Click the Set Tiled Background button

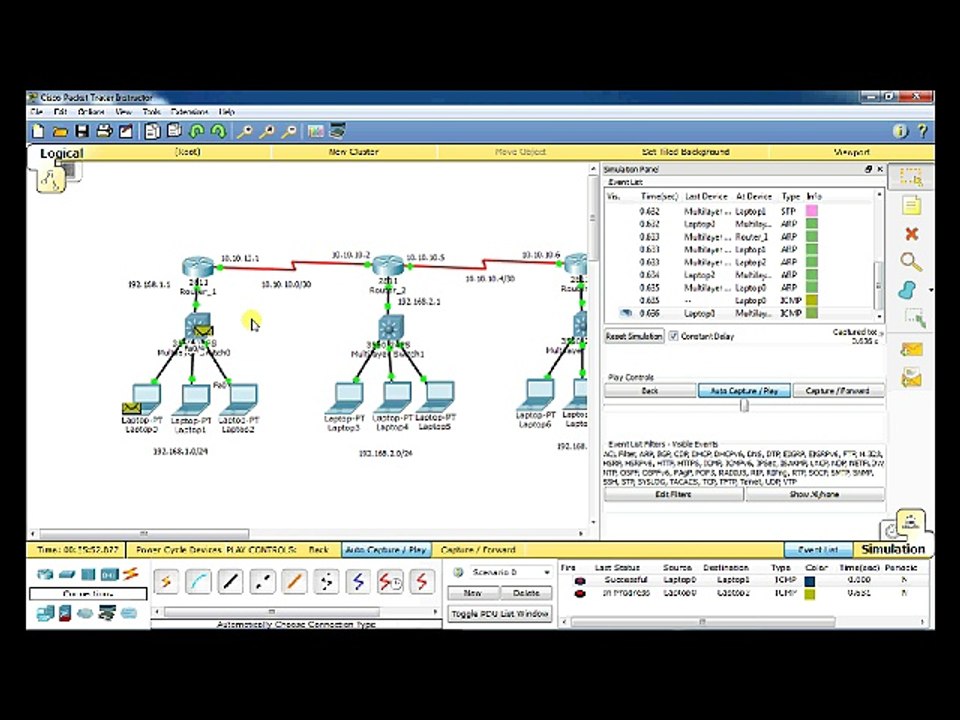pyautogui.click(x=685, y=152)
